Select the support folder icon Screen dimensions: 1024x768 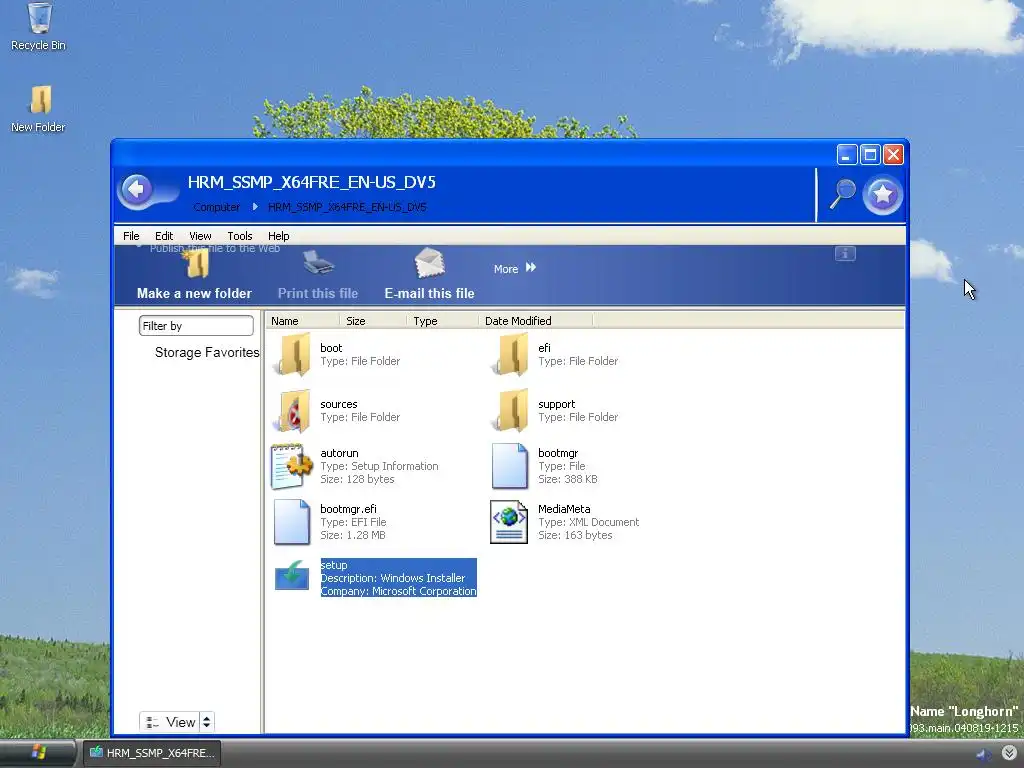pyautogui.click(x=509, y=411)
